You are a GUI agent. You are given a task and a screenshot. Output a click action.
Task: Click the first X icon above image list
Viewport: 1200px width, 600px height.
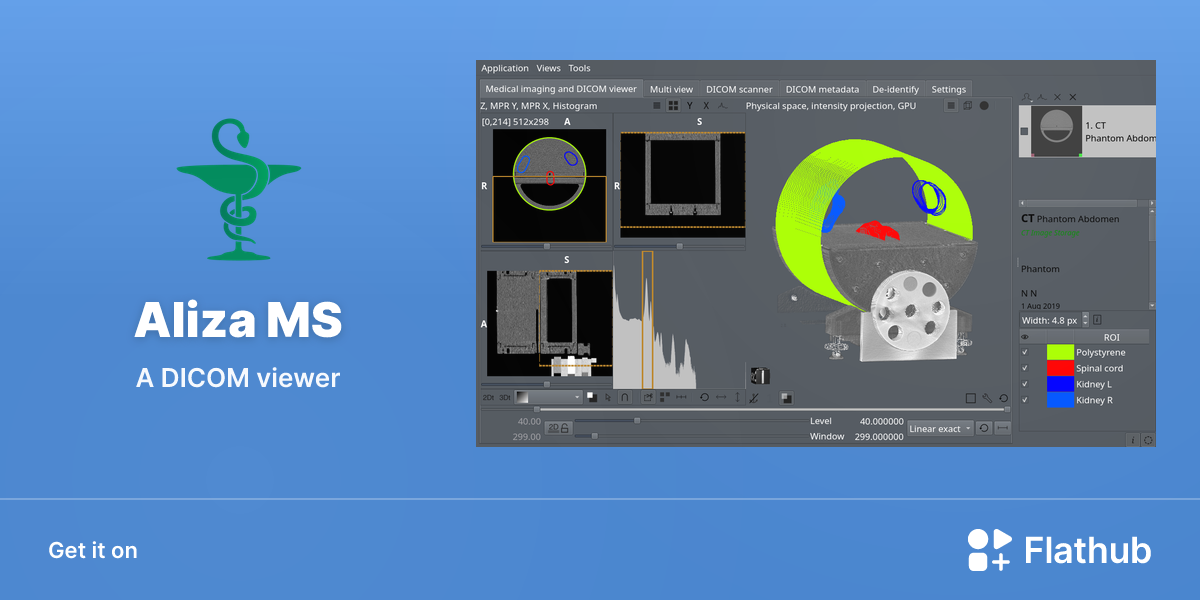(x=1057, y=97)
